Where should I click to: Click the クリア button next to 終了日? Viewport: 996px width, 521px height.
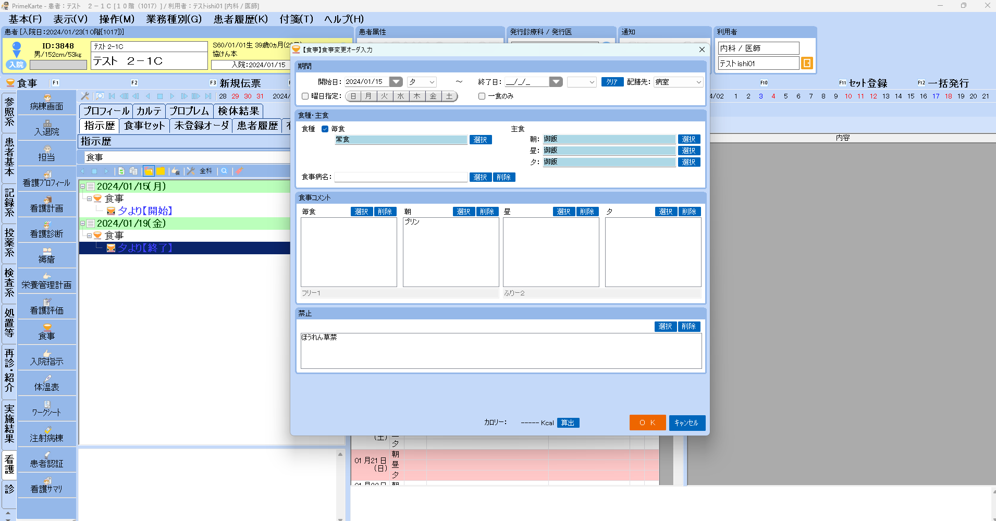(612, 82)
